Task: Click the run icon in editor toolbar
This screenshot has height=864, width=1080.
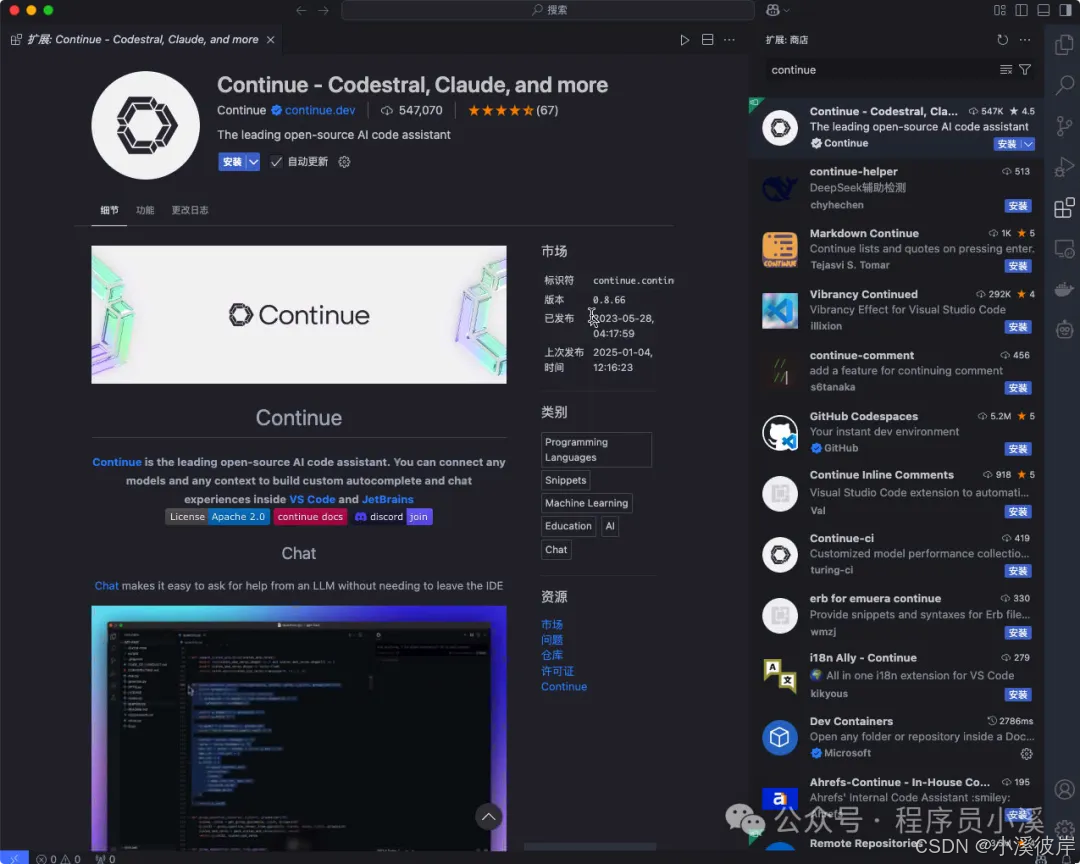Action: 684,40
